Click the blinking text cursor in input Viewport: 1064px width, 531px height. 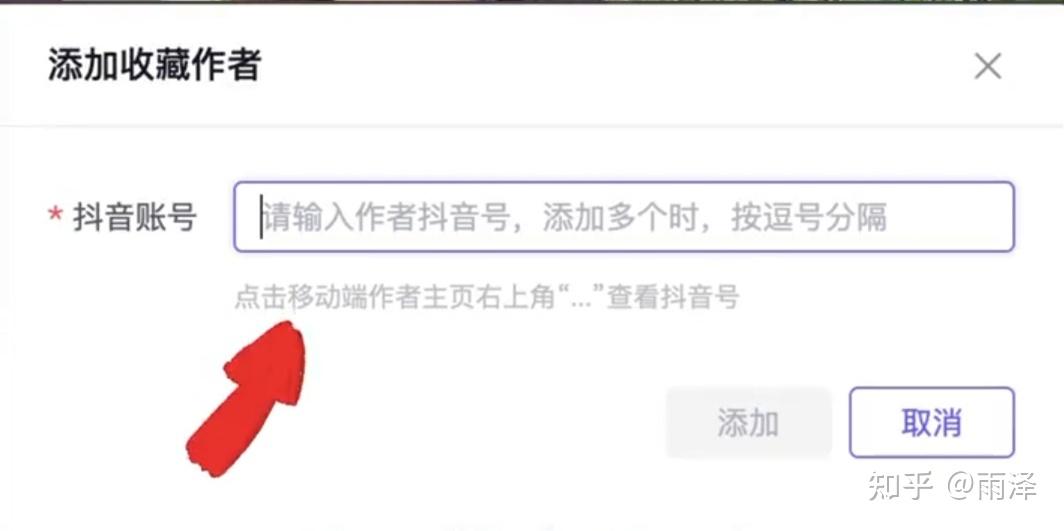pyautogui.click(x=261, y=217)
